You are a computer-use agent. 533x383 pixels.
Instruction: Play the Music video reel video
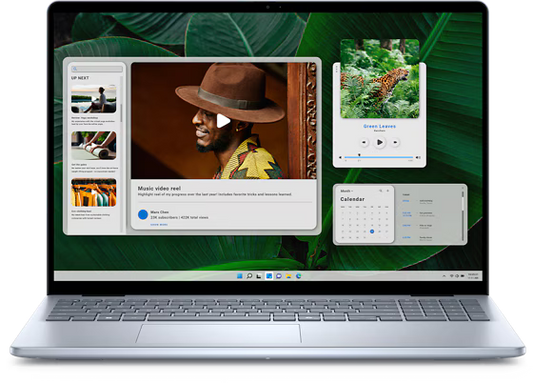pyautogui.click(x=223, y=121)
